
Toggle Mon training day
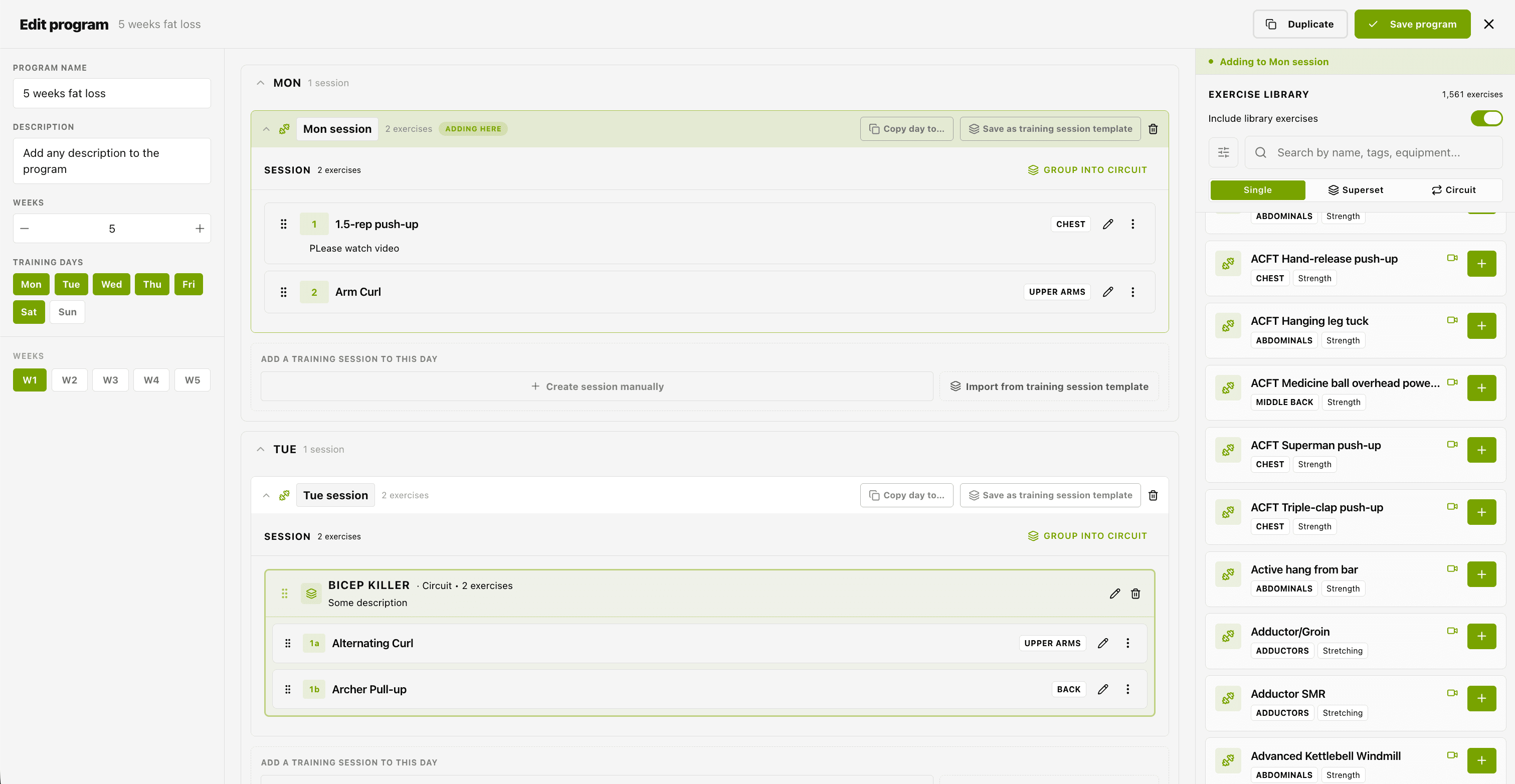[31, 284]
